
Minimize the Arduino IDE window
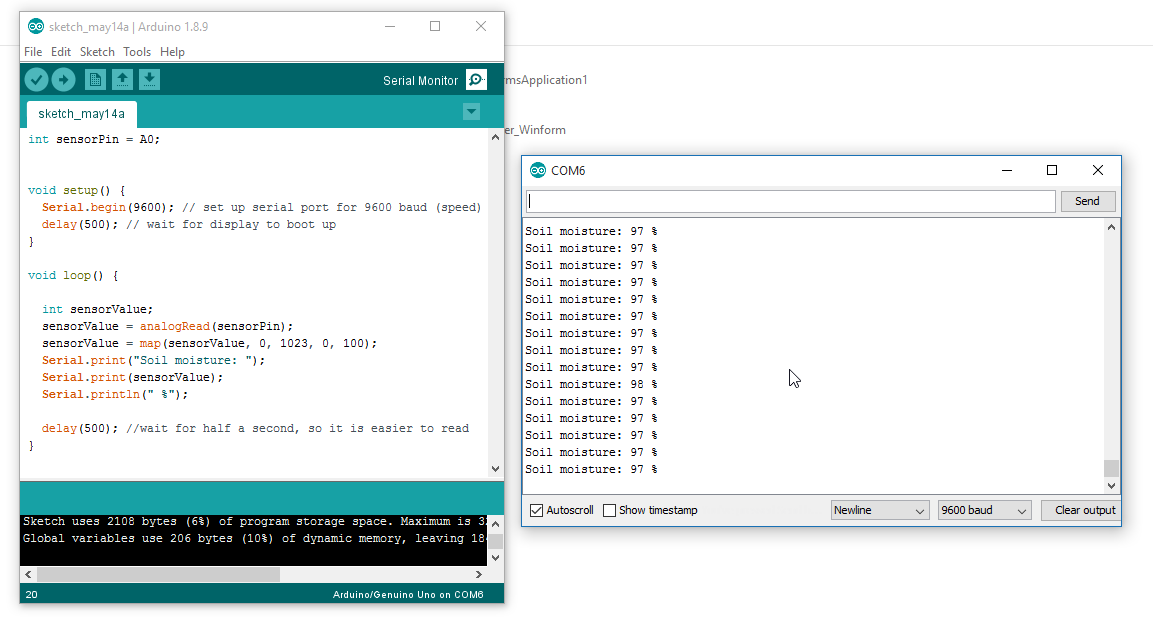coord(390,26)
